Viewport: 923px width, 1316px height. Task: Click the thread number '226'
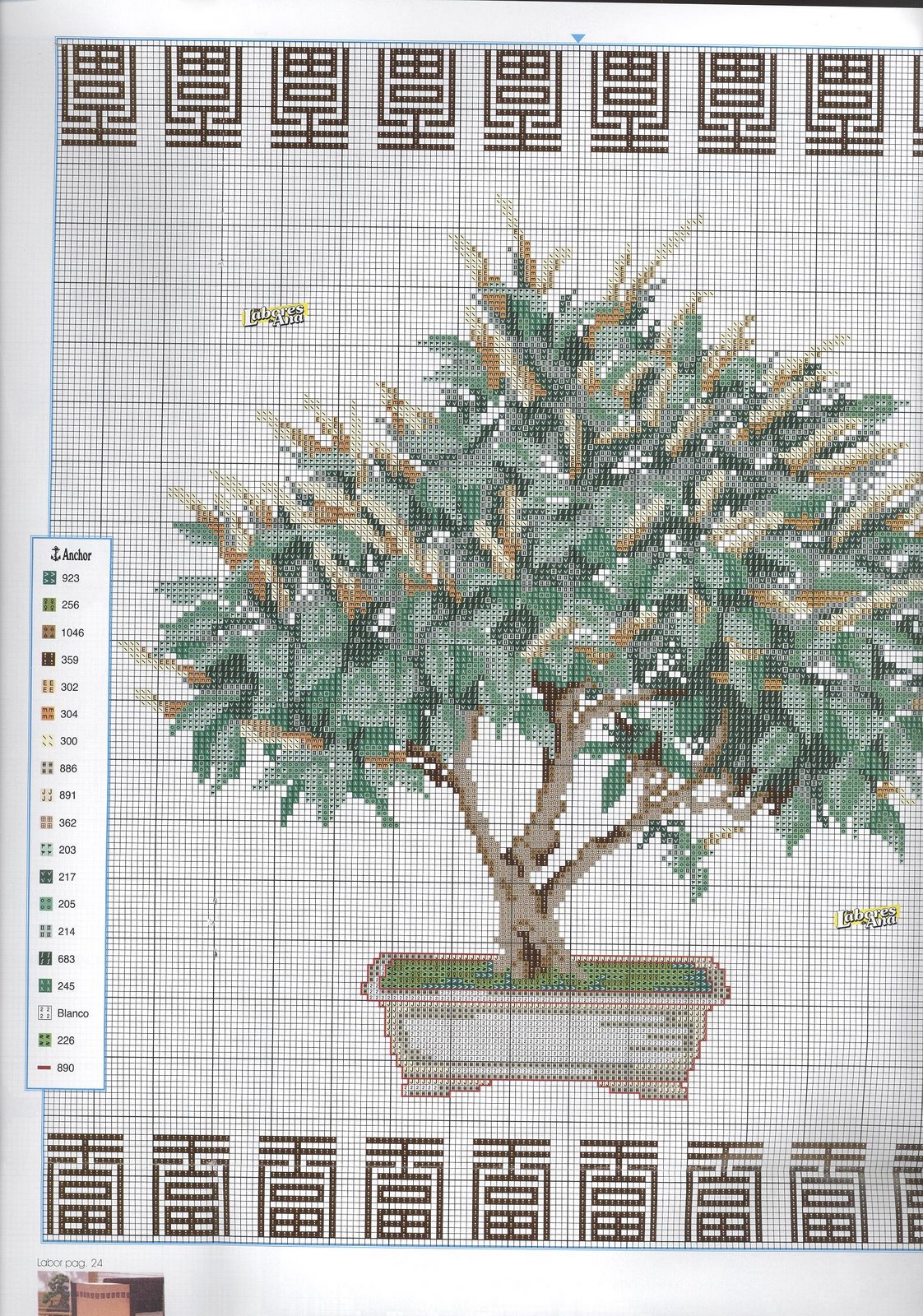tap(66, 1040)
